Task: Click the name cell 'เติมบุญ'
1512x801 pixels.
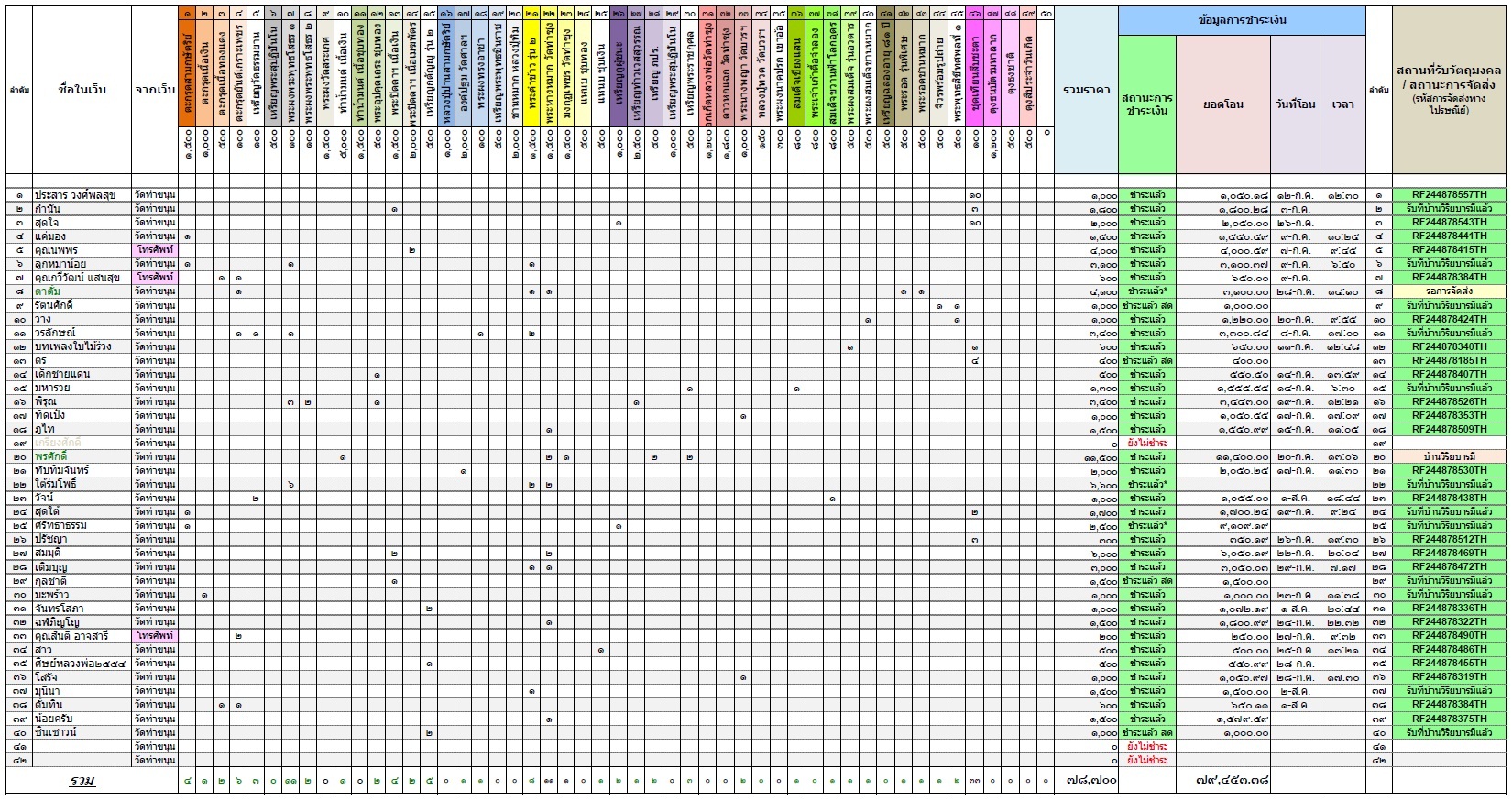Action: (x=82, y=567)
